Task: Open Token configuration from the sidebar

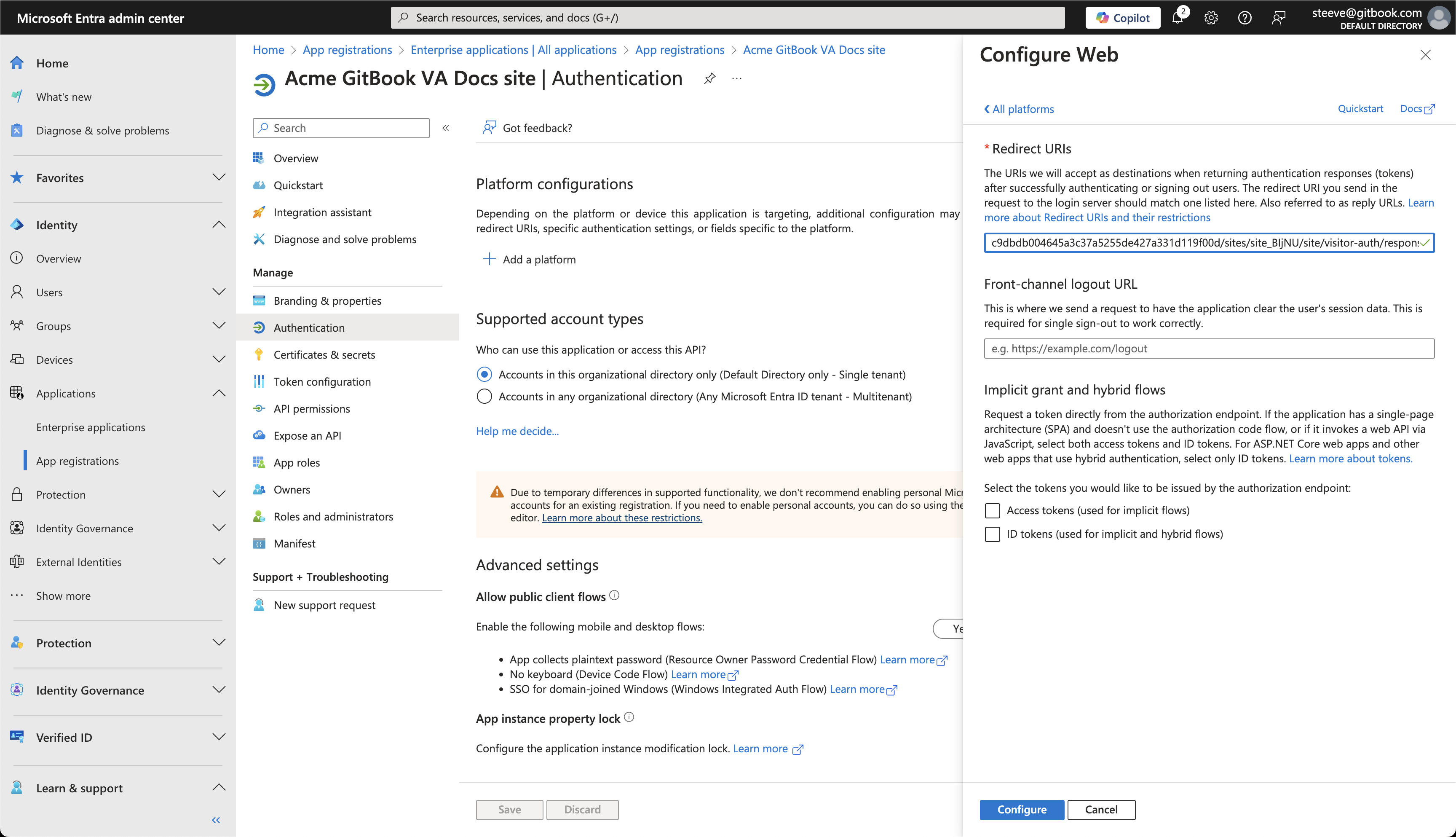Action: coord(322,381)
